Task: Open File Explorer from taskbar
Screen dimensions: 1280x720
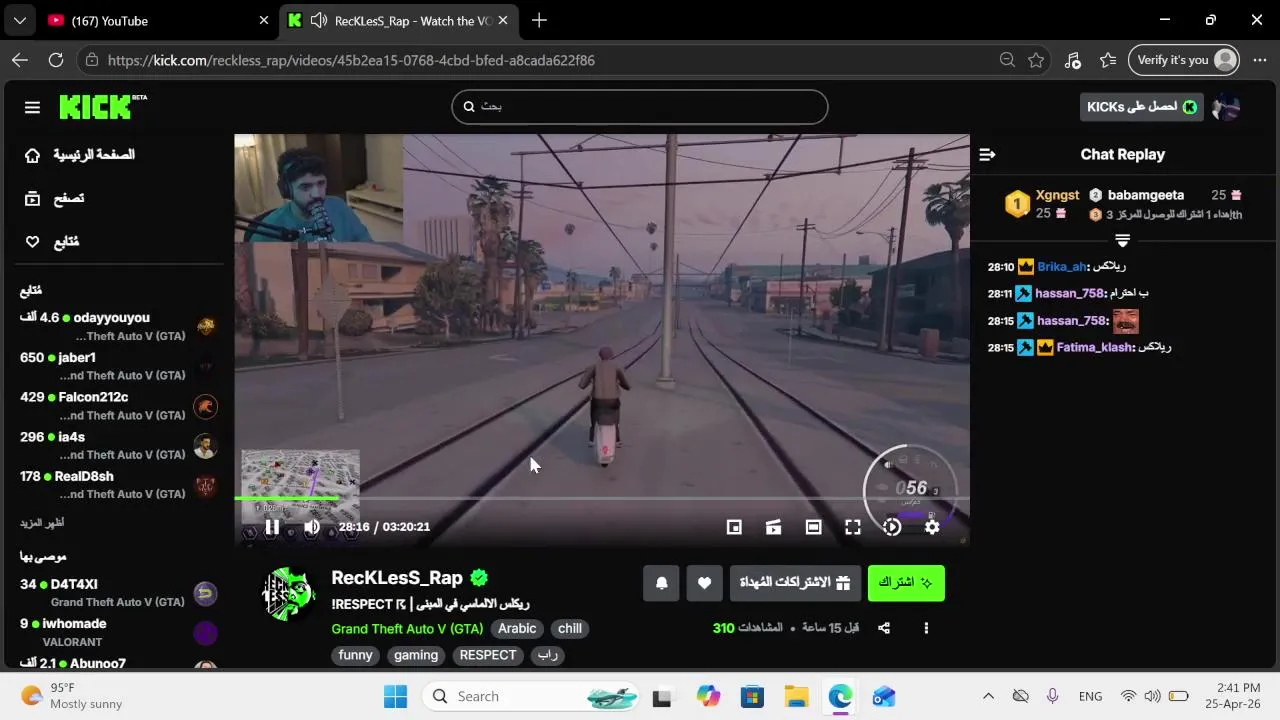Action: [796, 696]
